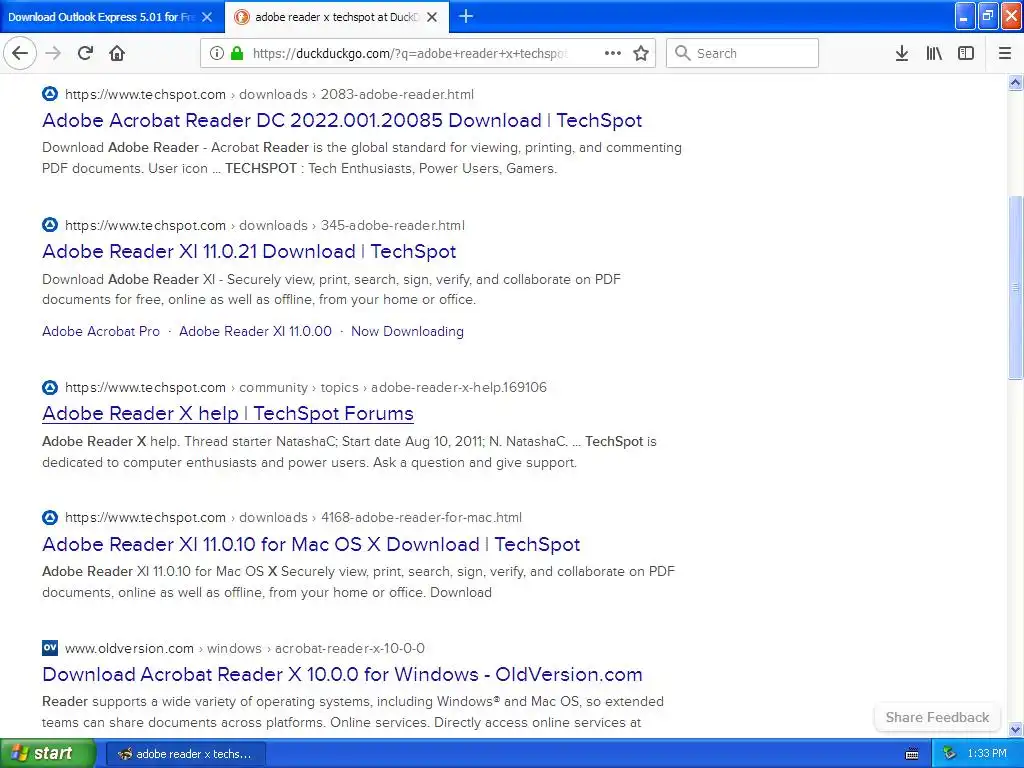1024x768 pixels.
Task: Open Adobe Reader XI 11.0.21 Download link
Action: coord(249,251)
